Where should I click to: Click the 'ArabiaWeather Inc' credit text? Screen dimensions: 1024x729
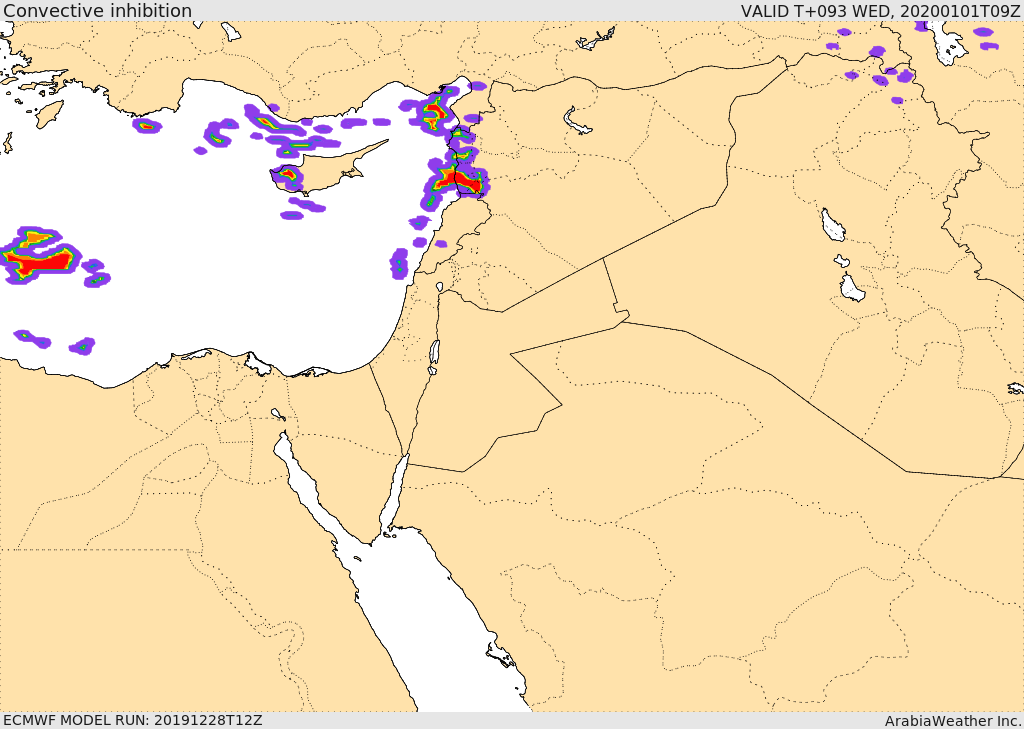(x=952, y=721)
